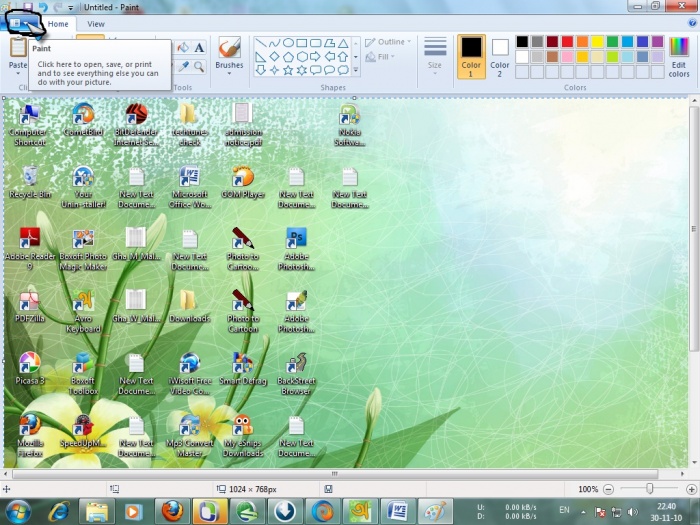Image resolution: width=700 pixels, height=525 pixels.
Task: Select the Color picker eyedropper tool
Action: point(183,67)
